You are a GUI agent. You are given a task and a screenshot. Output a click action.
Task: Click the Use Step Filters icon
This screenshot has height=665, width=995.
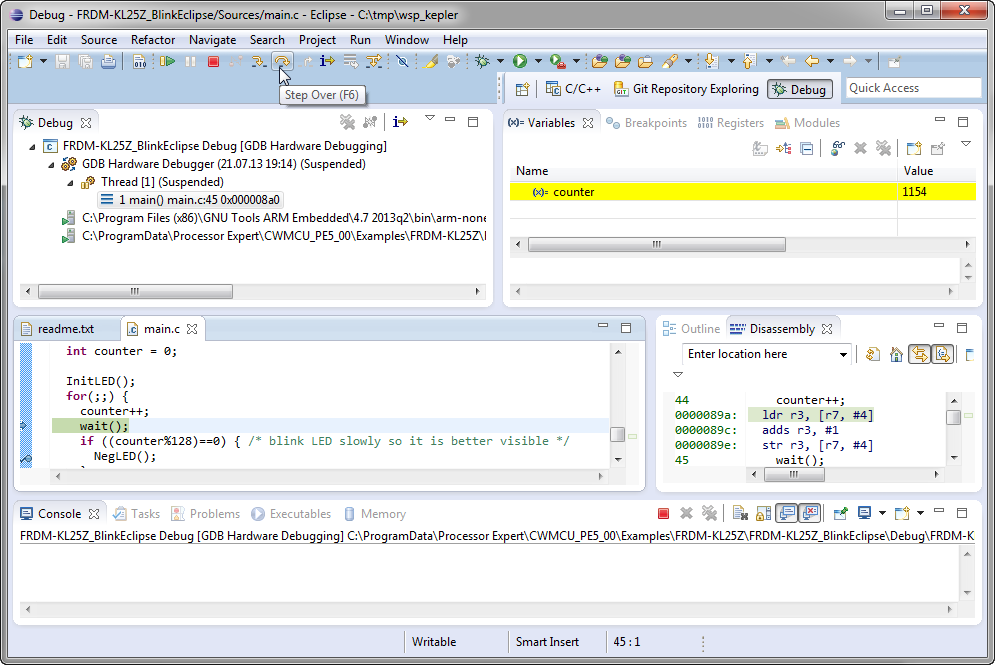[374, 62]
